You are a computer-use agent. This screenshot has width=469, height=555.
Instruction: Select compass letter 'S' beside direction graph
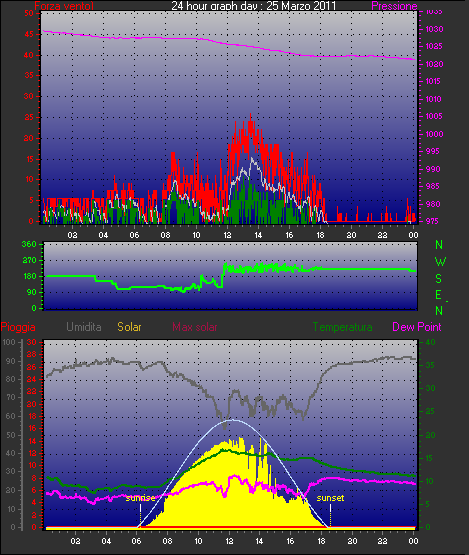point(439,279)
